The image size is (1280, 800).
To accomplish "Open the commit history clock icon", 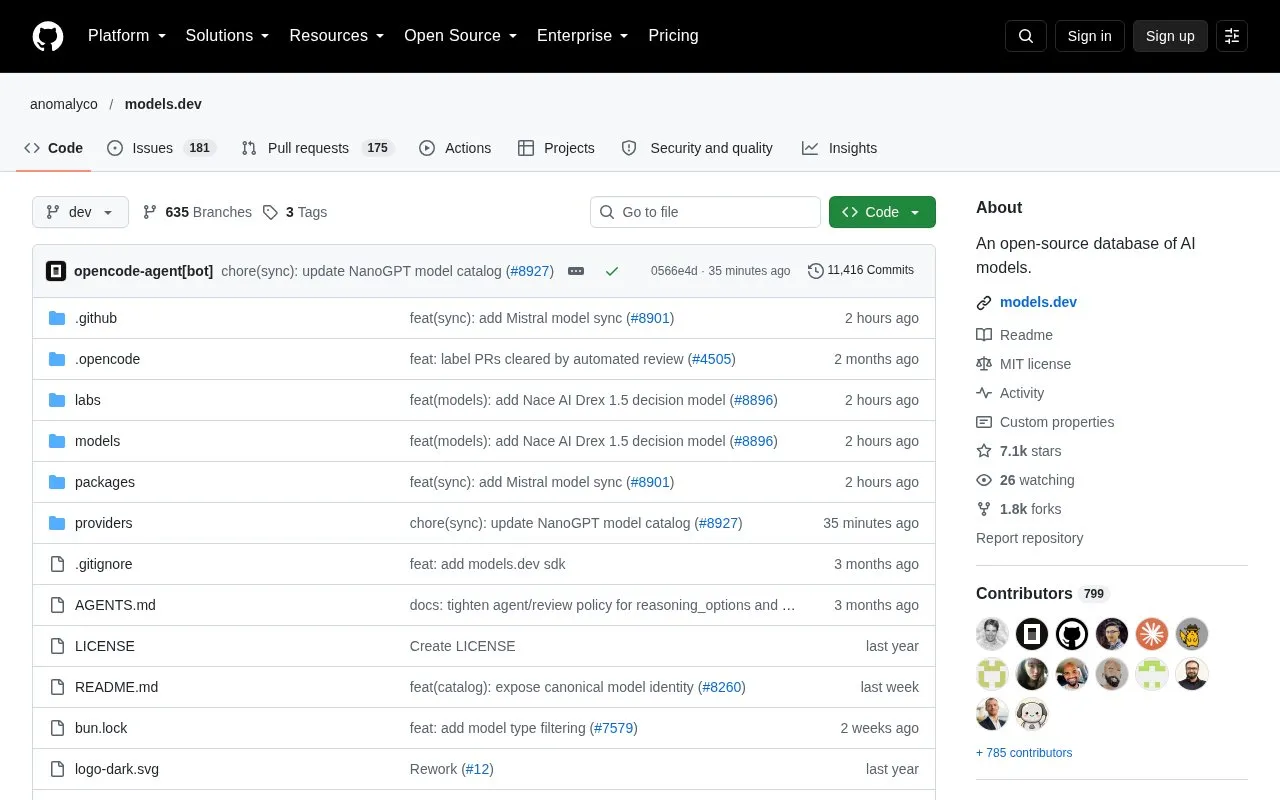I will (x=816, y=270).
